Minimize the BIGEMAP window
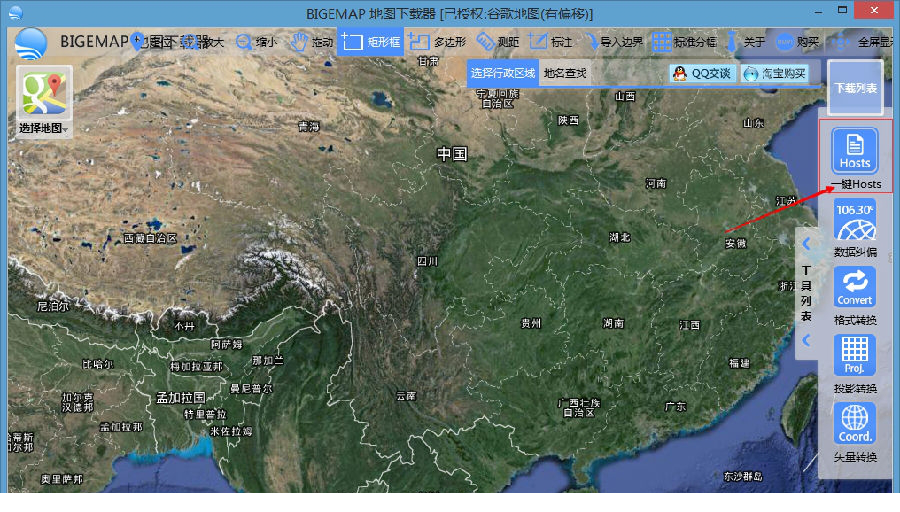Image resolution: width=900 pixels, height=512 pixels. (818, 11)
